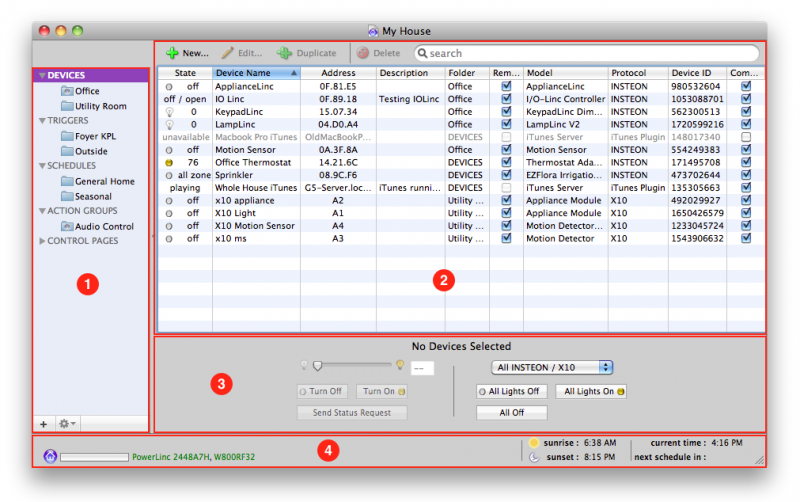
Task: Sort by Device Name column header
Action: 257,73
